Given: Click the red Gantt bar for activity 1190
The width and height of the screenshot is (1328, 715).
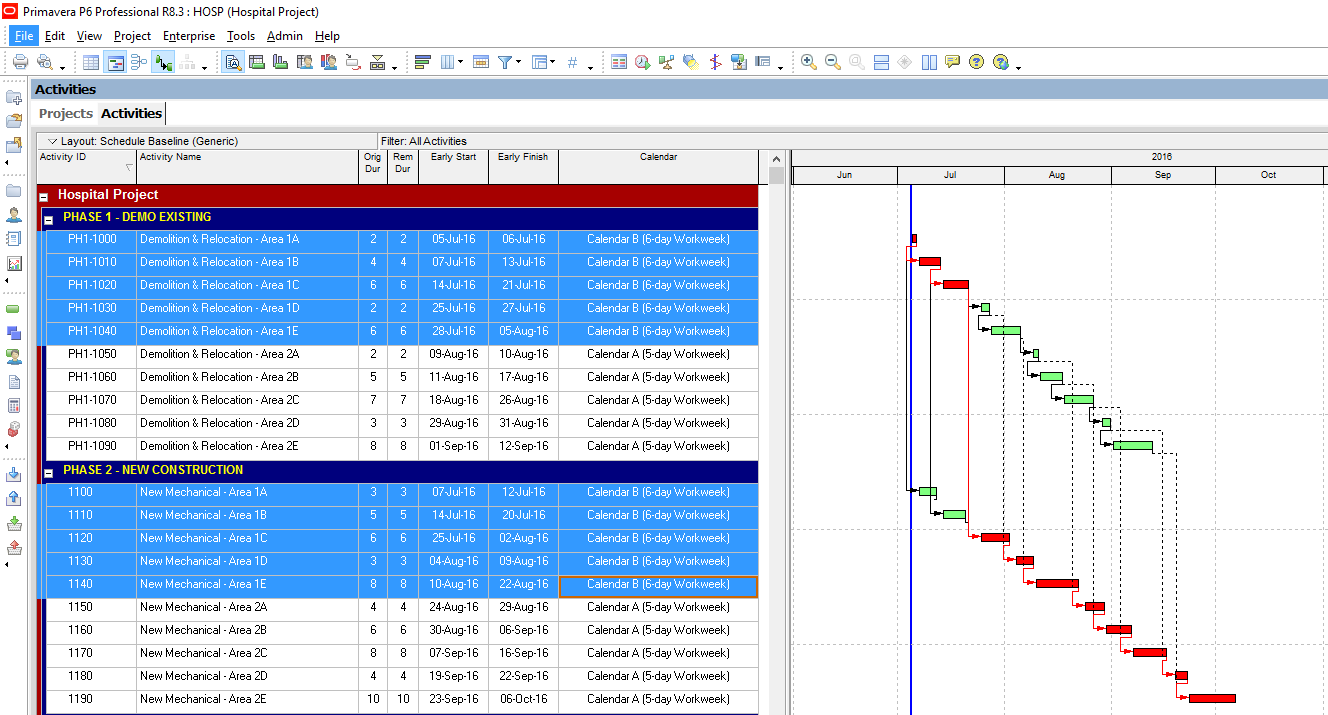Looking at the screenshot, I should click(1211, 699).
